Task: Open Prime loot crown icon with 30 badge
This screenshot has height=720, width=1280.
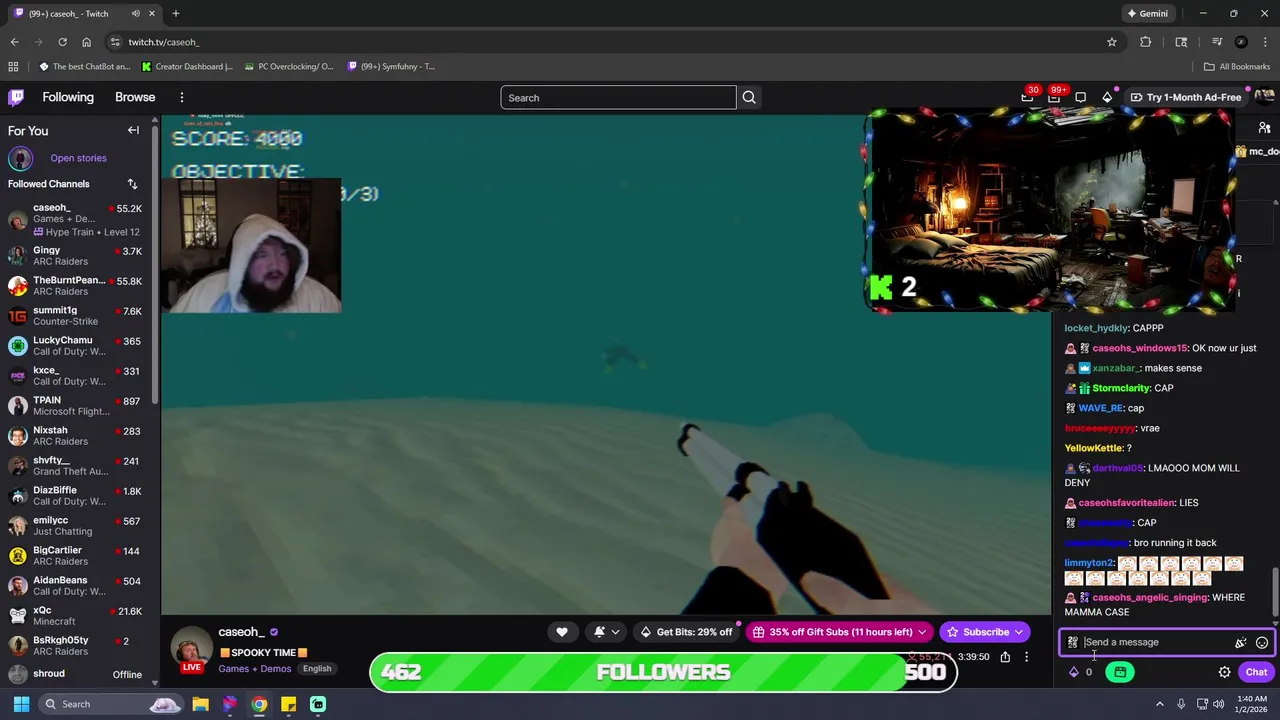Action: point(1027,97)
